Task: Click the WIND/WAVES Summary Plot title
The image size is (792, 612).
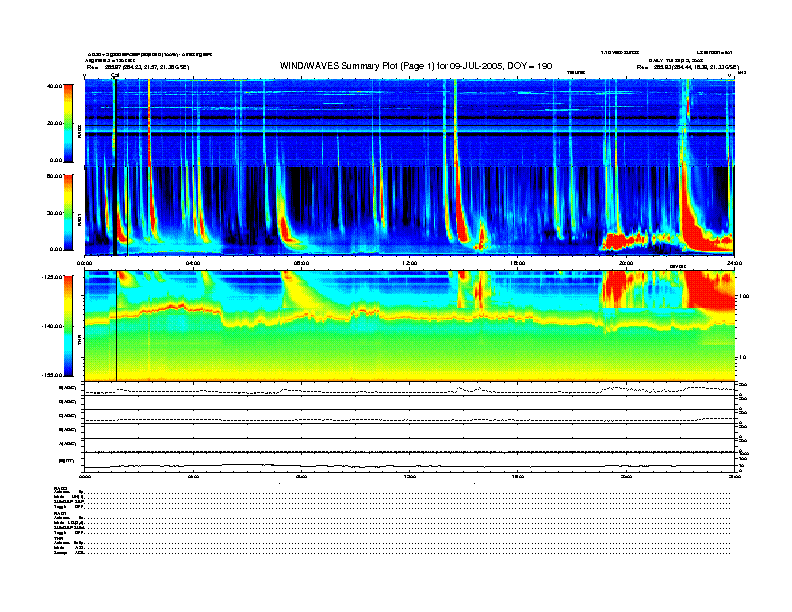Action: [x=416, y=66]
